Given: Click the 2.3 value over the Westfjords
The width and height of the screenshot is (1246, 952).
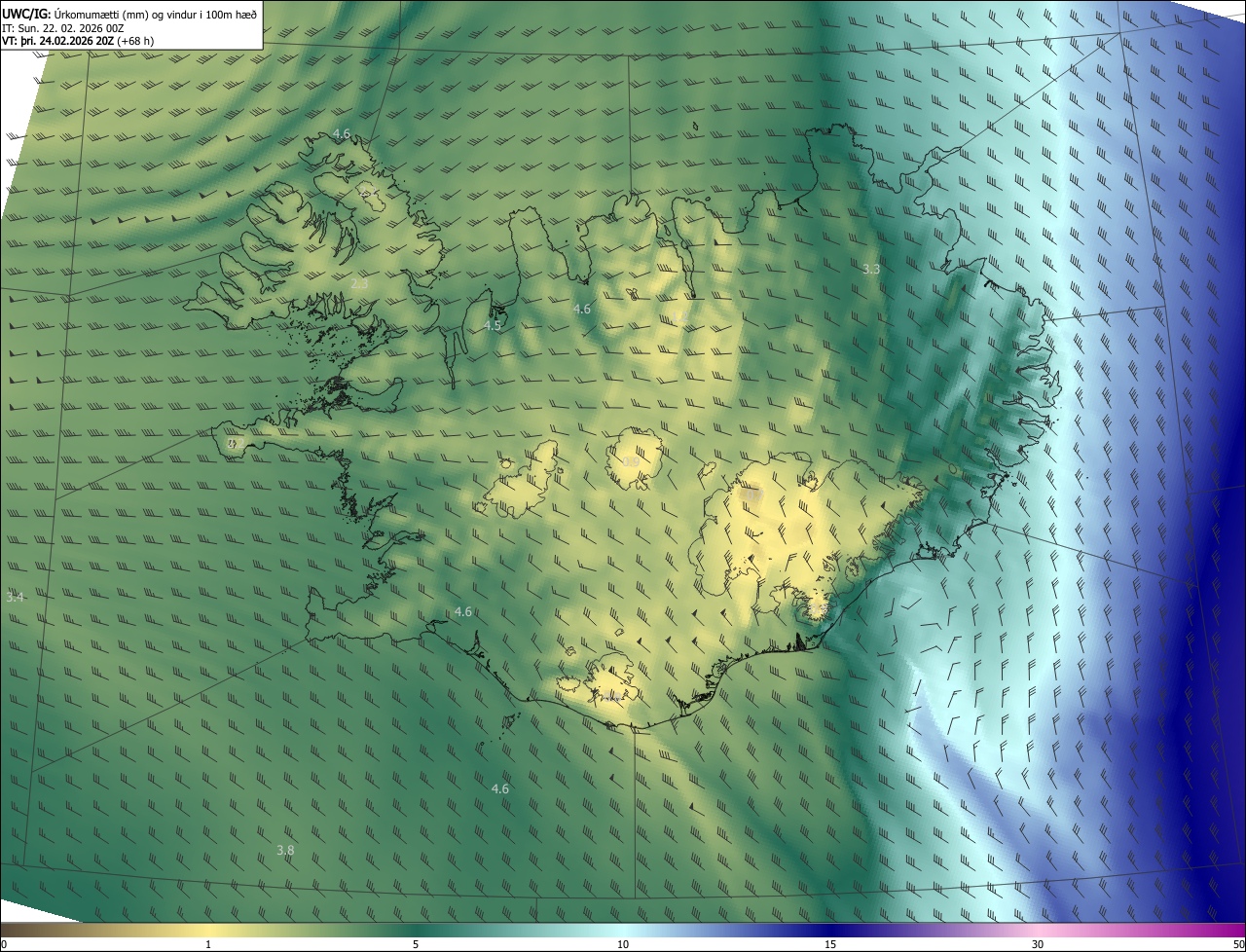Looking at the screenshot, I should tap(359, 283).
